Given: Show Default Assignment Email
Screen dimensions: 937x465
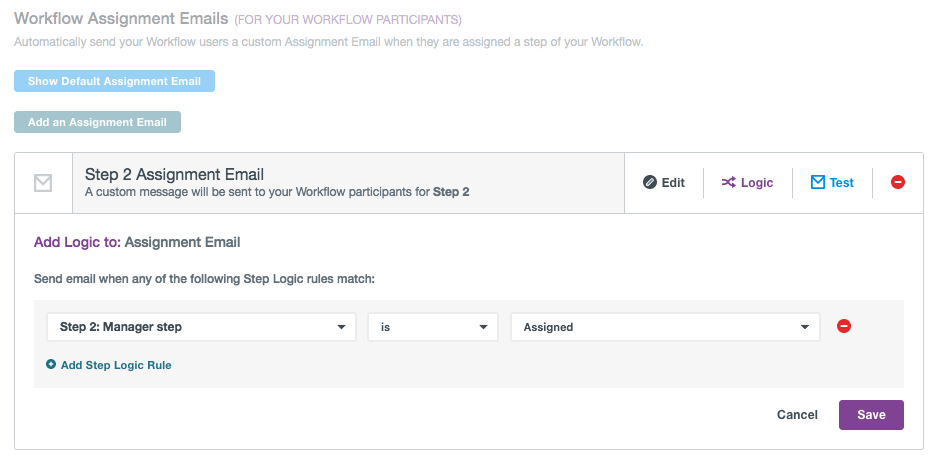Looking at the screenshot, I should pyautogui.click(x=114, y=81).
